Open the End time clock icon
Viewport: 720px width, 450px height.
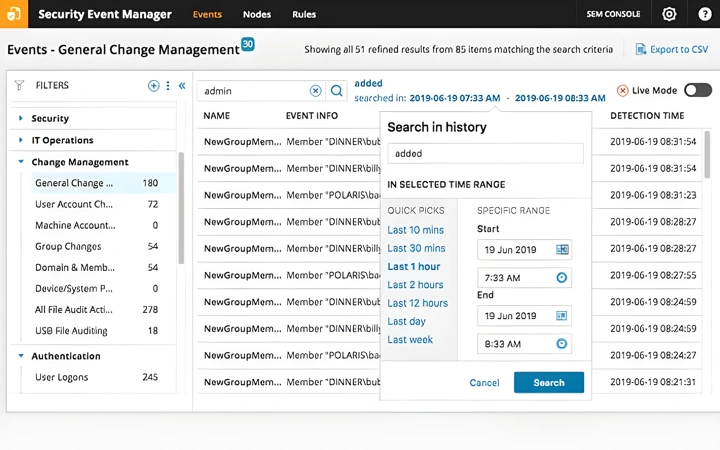tap(562, 343)
